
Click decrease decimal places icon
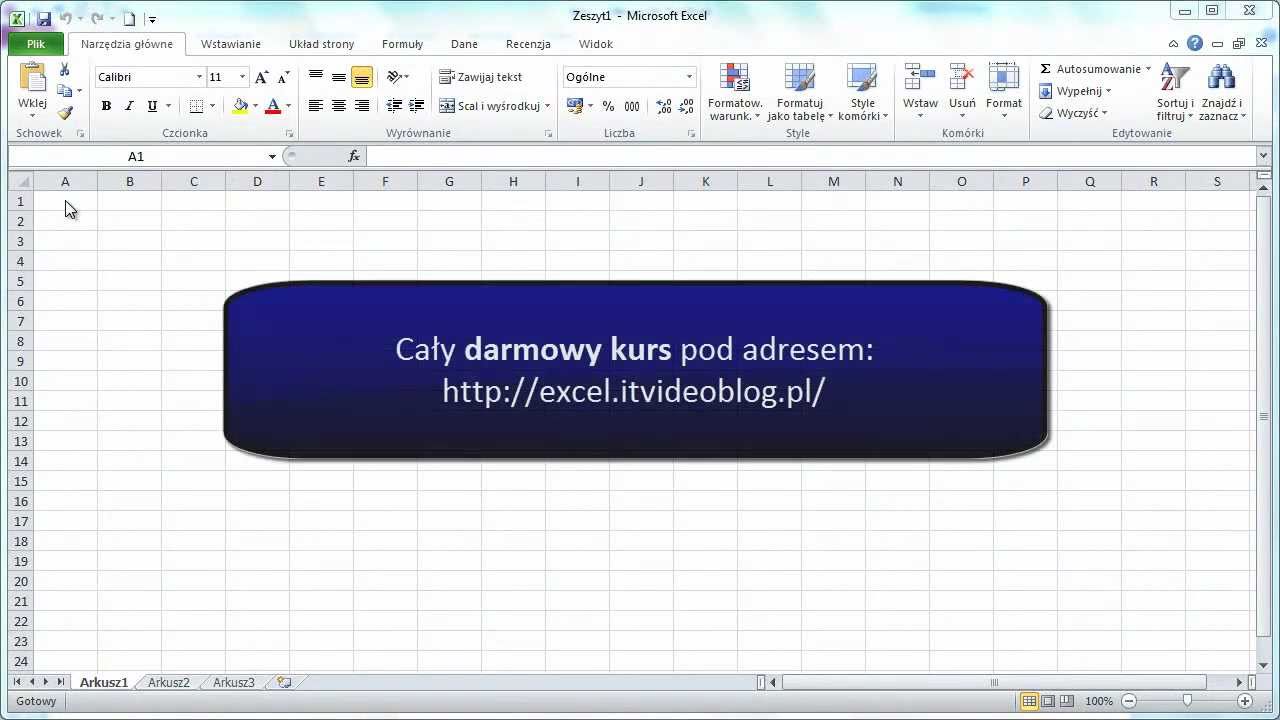tap(687, 106)
